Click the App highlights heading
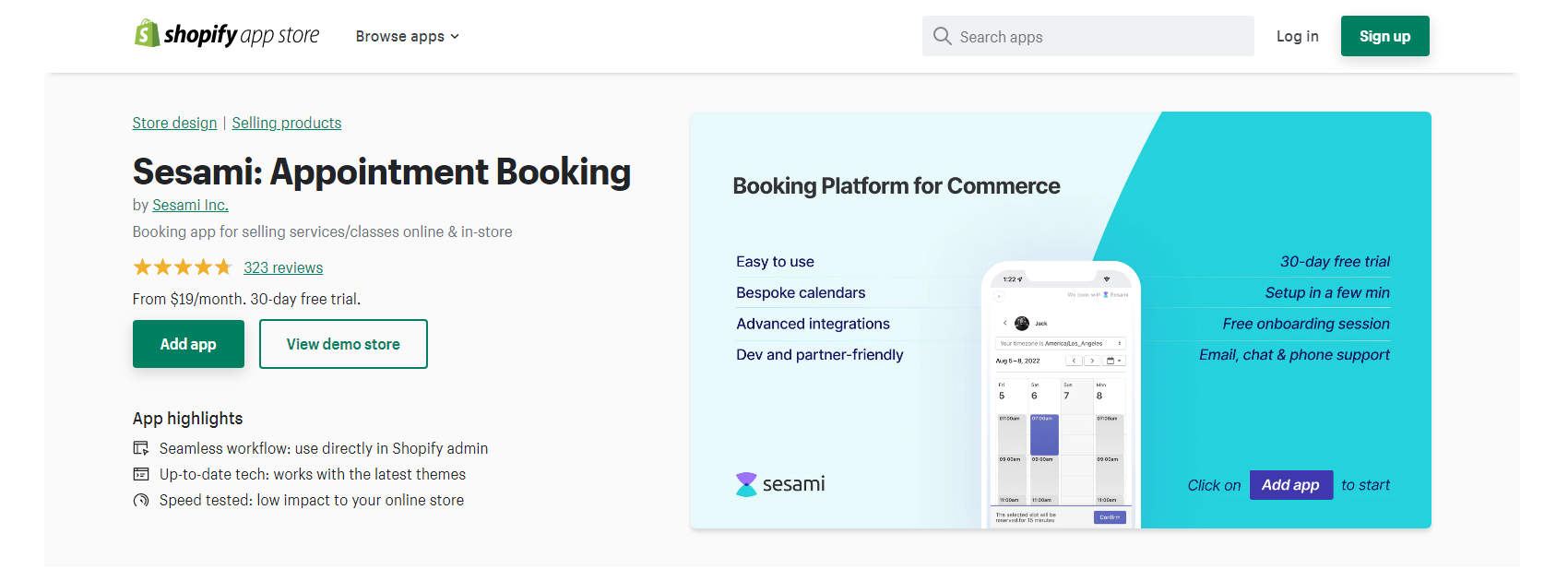 [187, 418]
